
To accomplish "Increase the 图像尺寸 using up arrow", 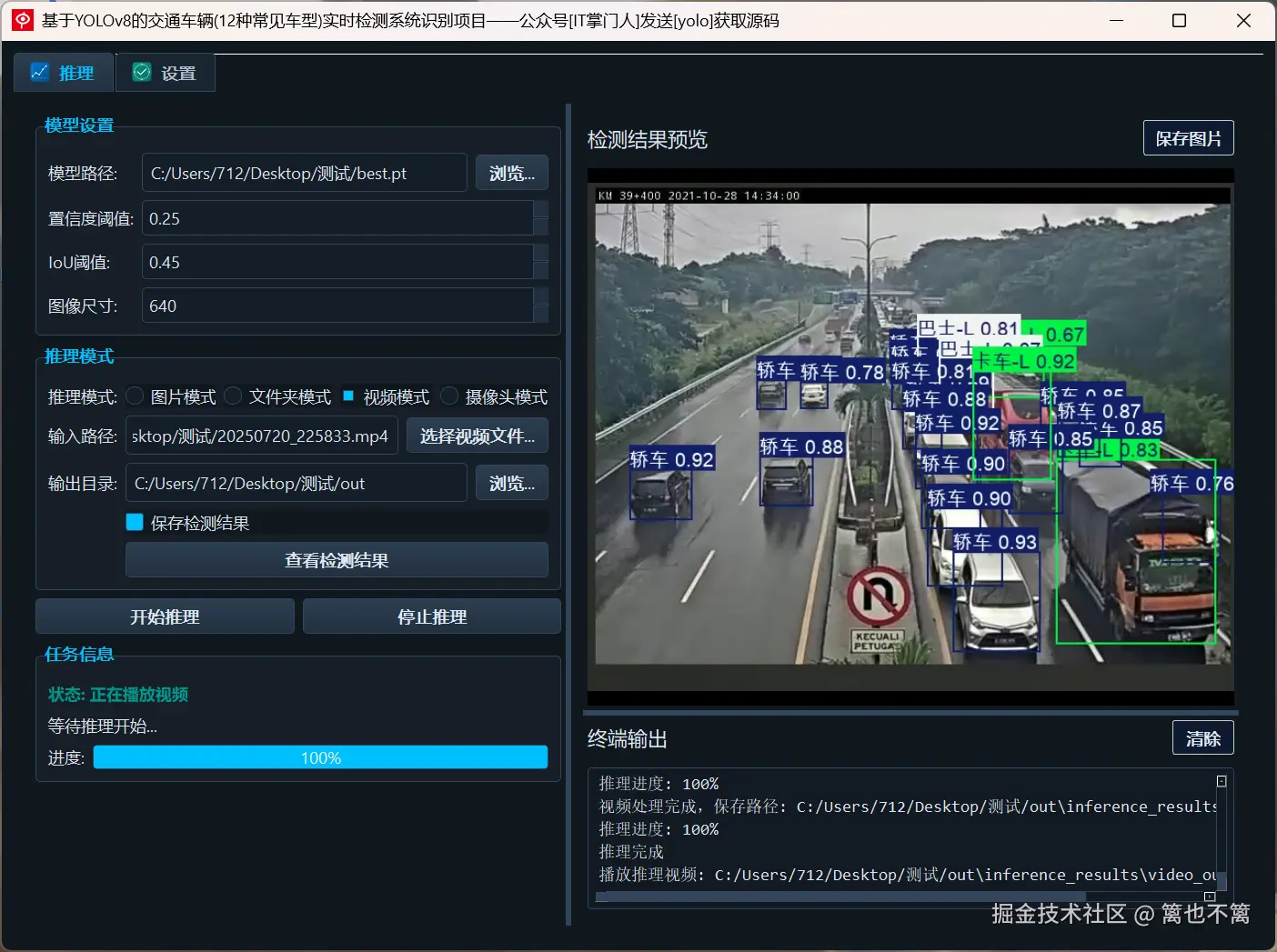I will pos(541,296).
